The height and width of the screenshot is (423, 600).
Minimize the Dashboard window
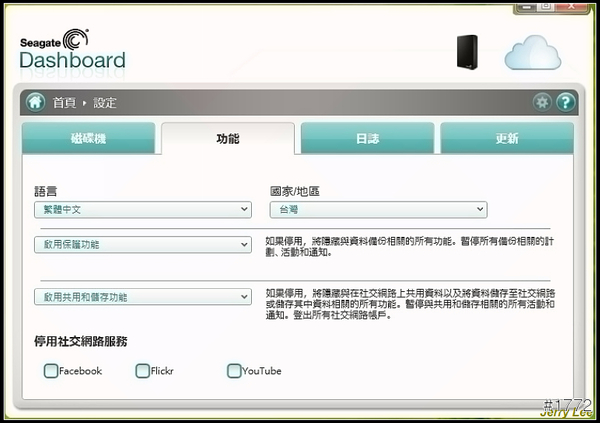526,7
